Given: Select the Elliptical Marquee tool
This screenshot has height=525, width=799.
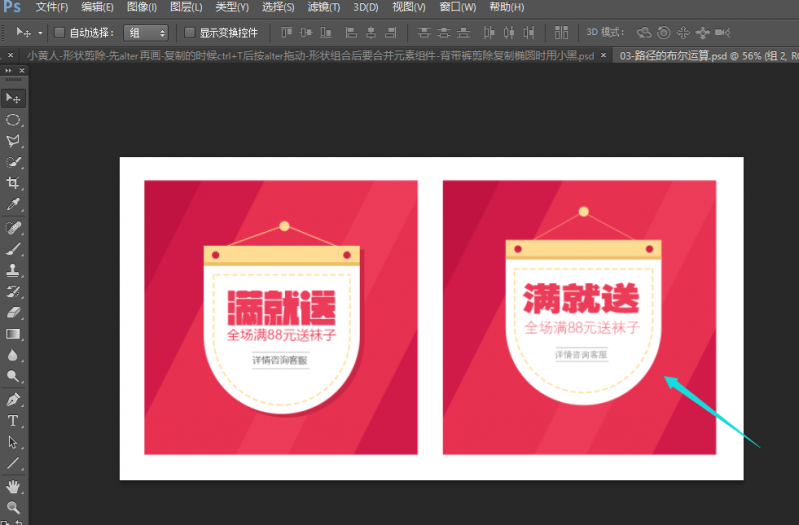Looking at the screenshot, I should (14, 119).
